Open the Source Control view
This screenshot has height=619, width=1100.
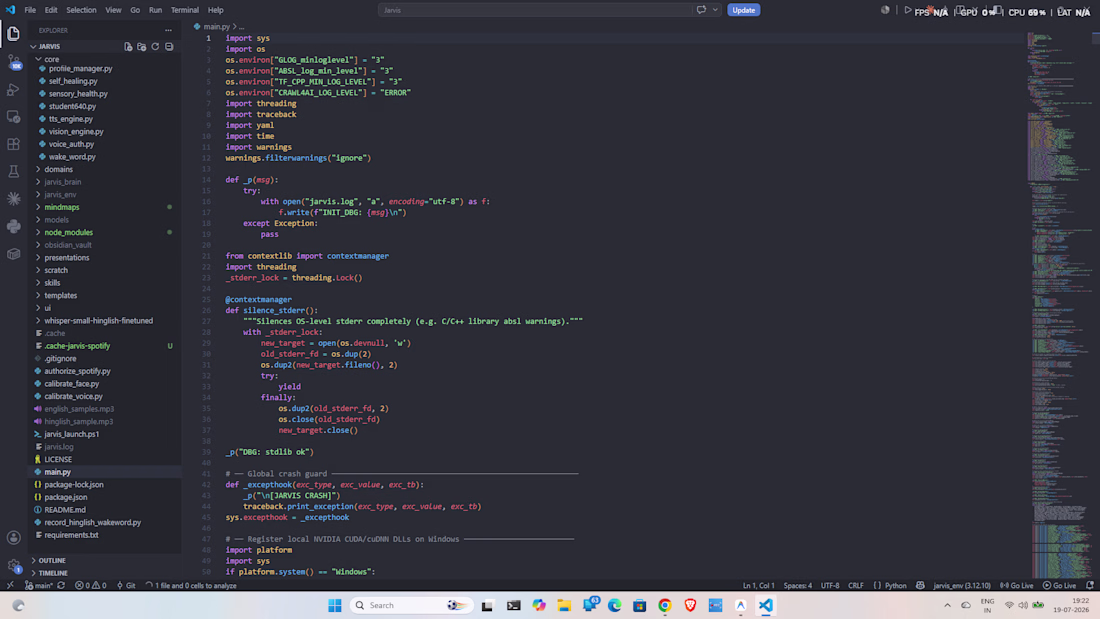(14, 62)
